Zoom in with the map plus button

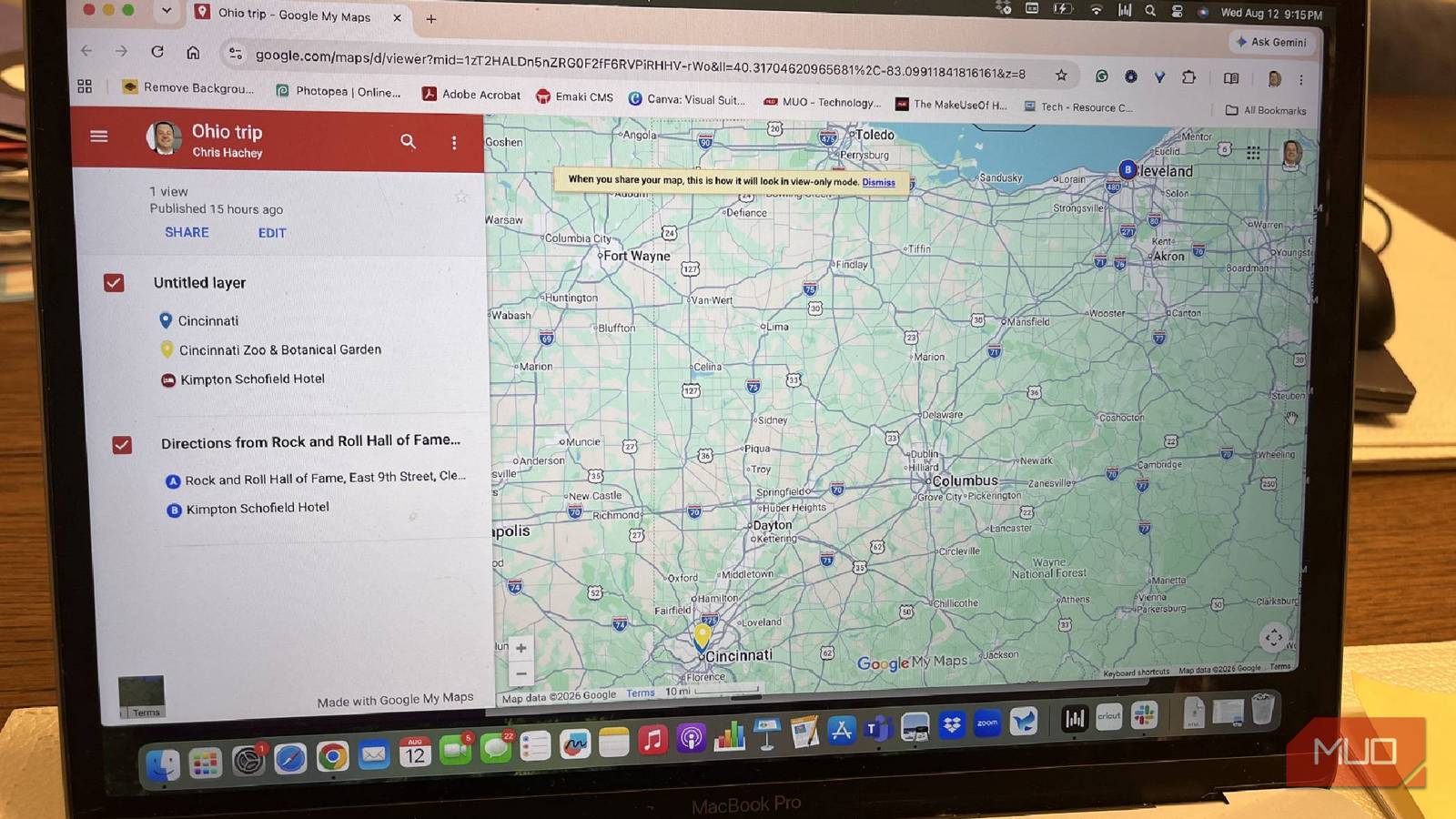[521, 648]
